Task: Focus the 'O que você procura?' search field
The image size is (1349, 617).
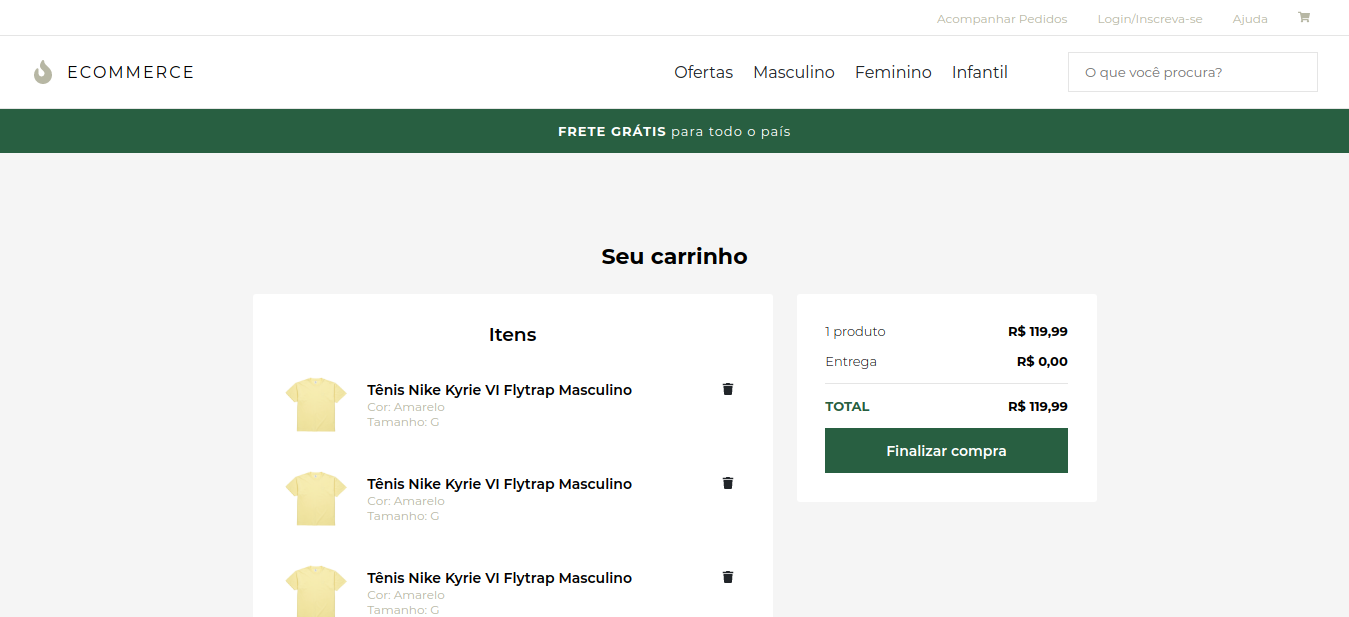Action: point(1193,72)
